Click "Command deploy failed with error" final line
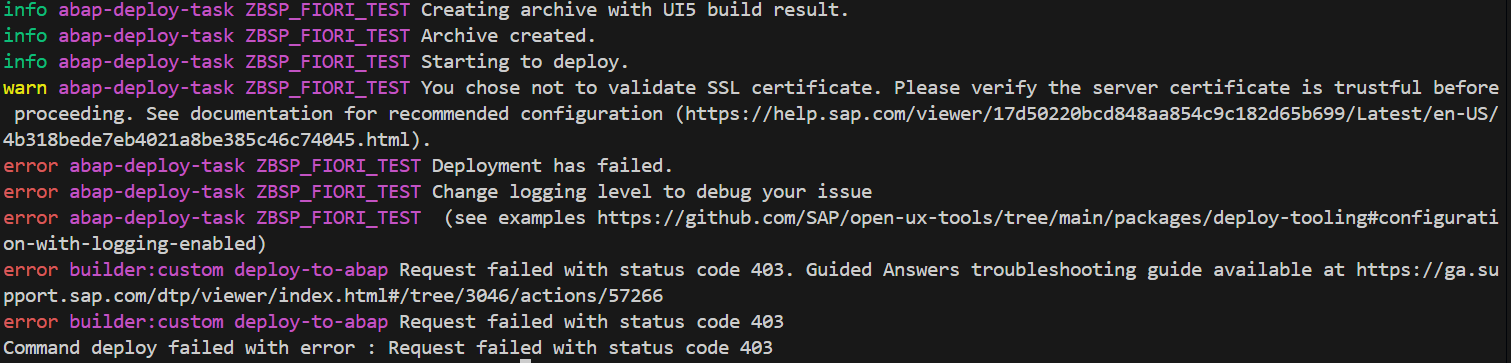The height and width of the screenshot is (363, 1511). tap(179, 348)
